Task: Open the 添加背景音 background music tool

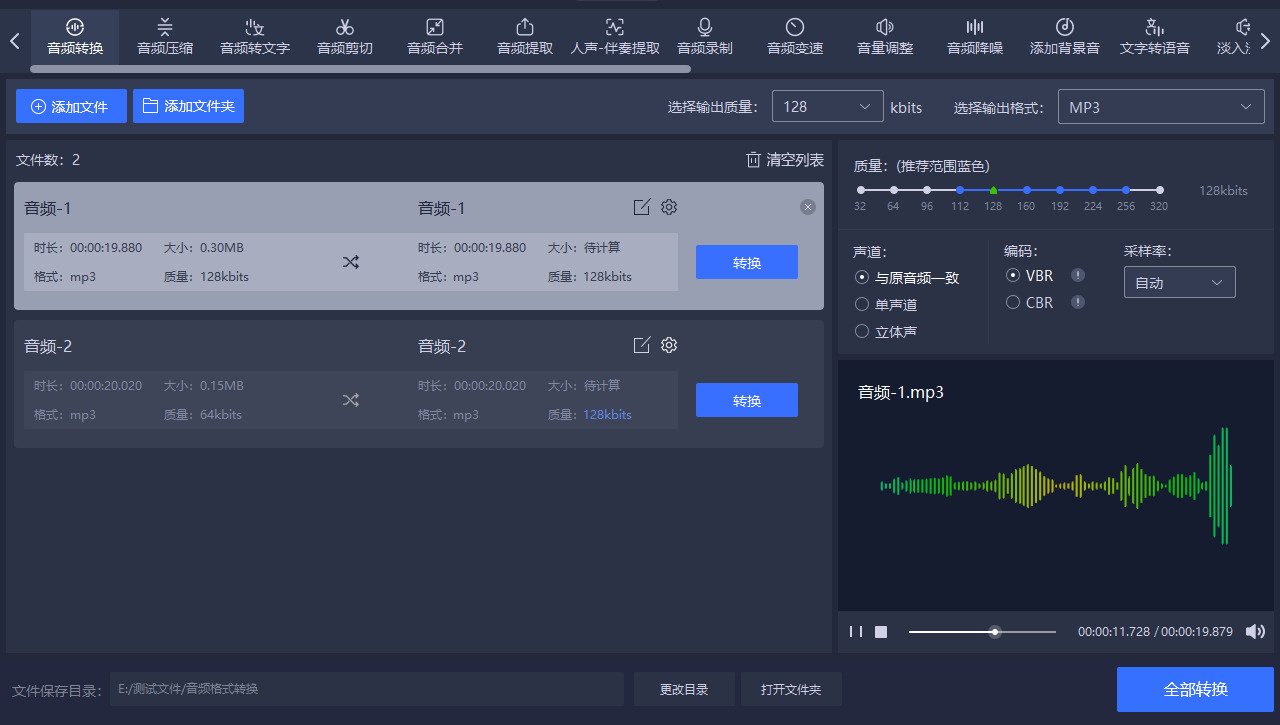Action: point(1065,36)
